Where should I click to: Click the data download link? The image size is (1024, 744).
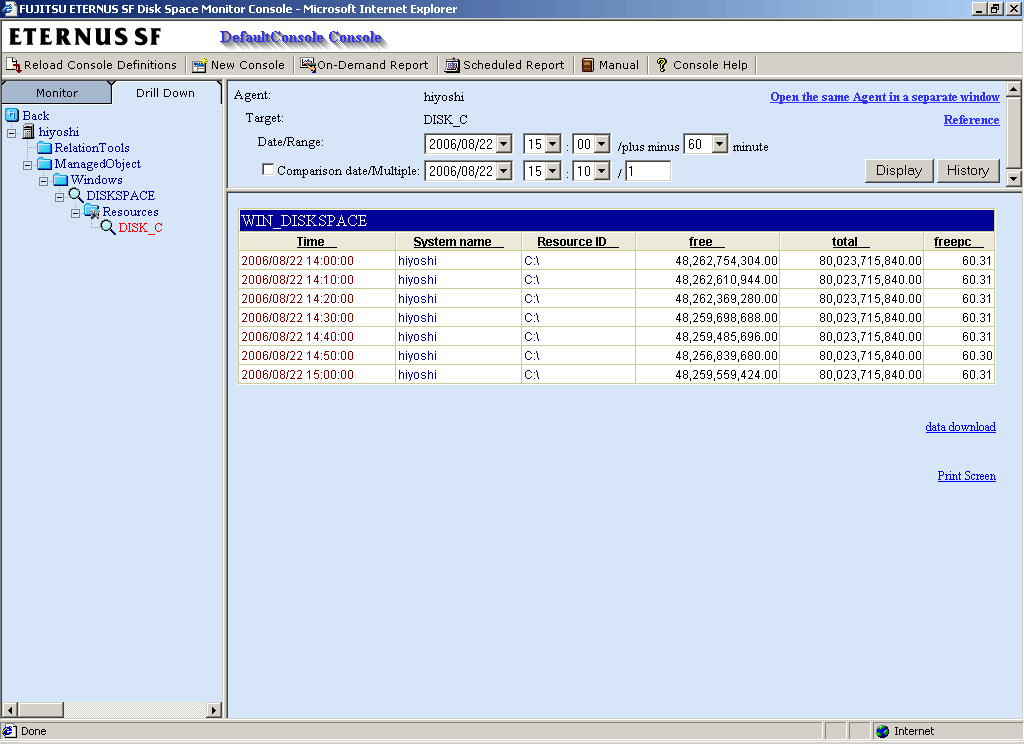[x=960, y=427]
